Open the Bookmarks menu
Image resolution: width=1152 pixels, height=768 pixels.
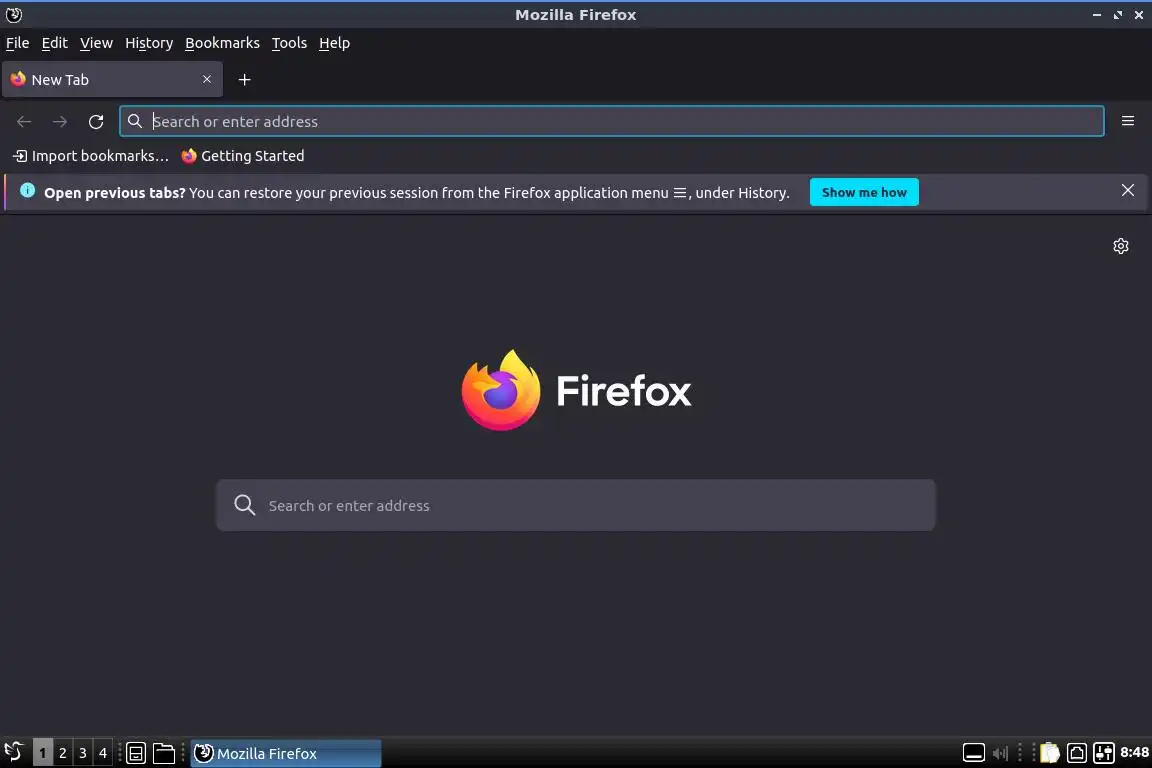tap(223, 43)
